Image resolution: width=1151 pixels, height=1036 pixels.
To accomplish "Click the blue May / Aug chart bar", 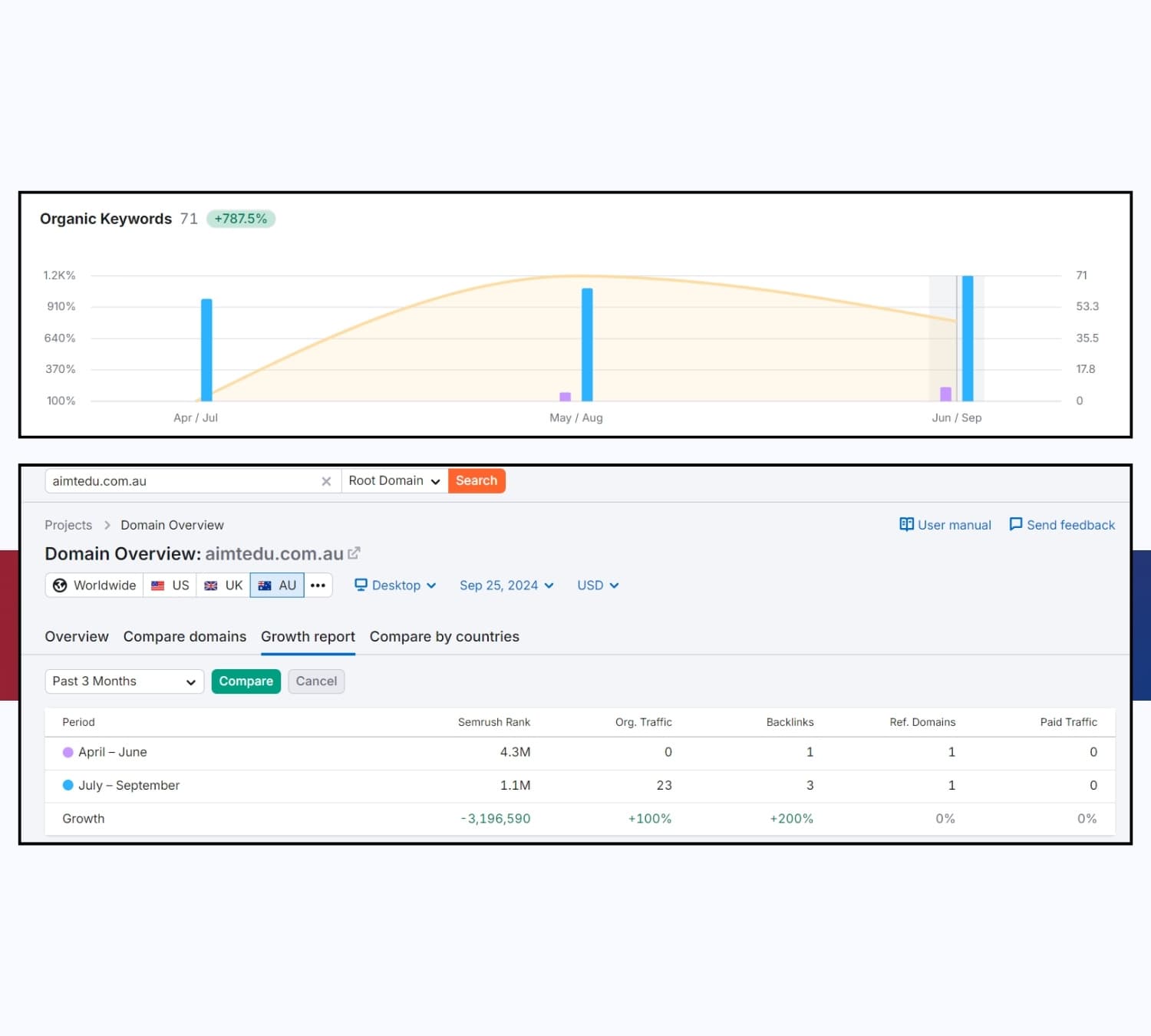I will tap(587, 345).
